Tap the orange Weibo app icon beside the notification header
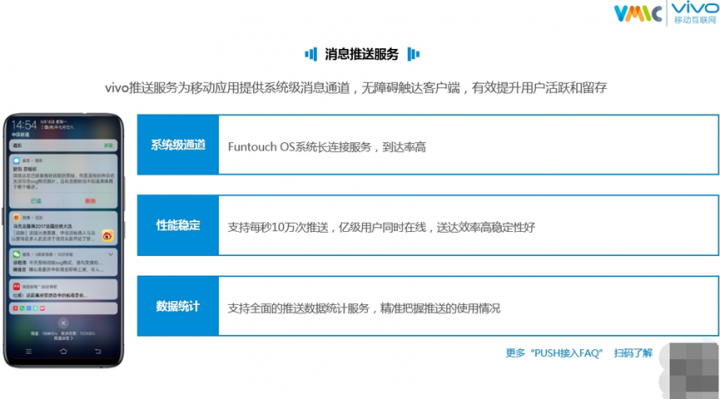 click(17, 218)
